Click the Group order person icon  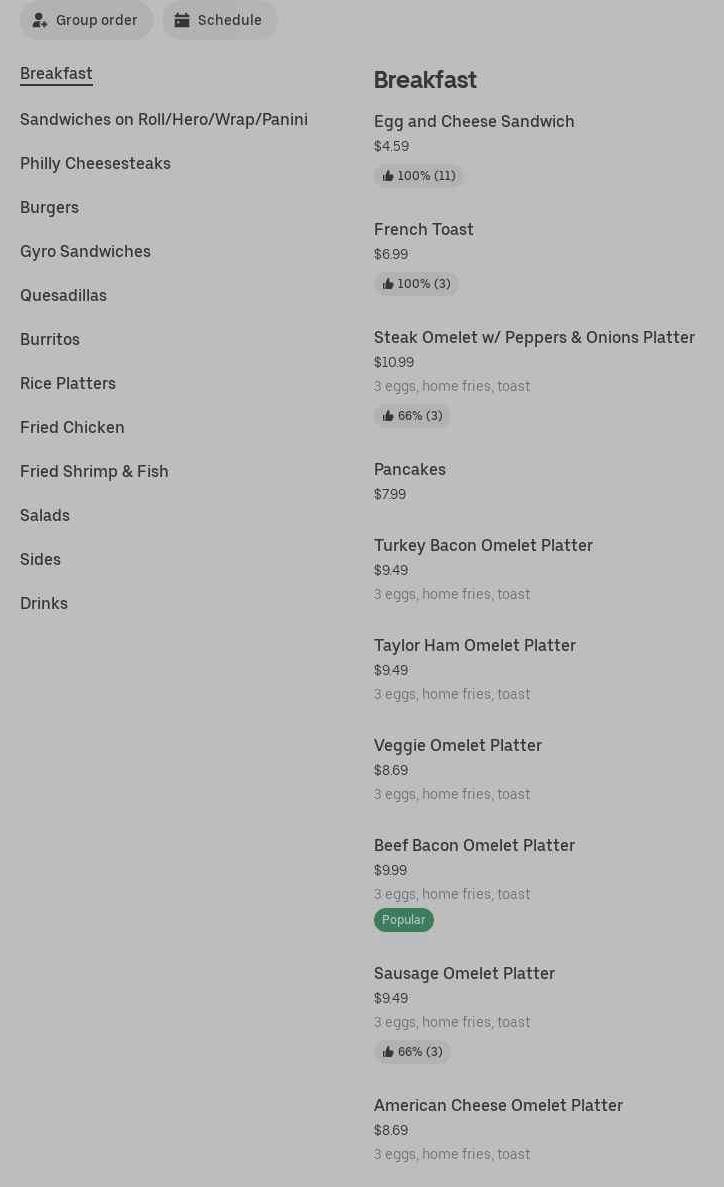coord(40,20)
